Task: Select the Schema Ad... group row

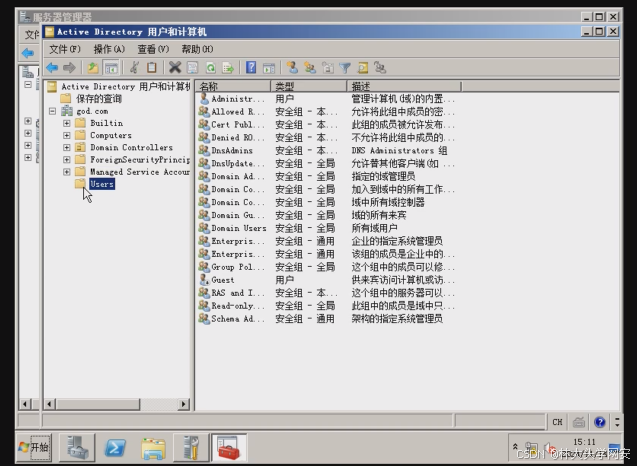Action: tap(327, 319)
